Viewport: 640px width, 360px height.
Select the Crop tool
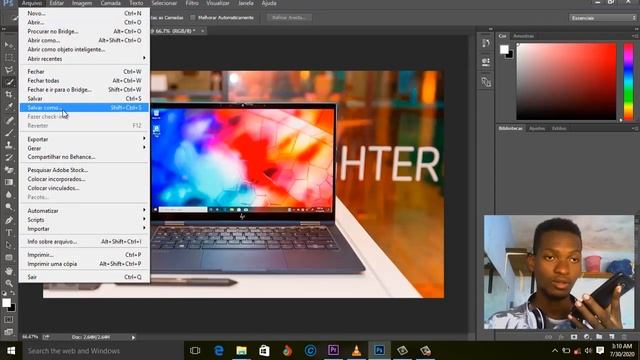coord(9,95)
